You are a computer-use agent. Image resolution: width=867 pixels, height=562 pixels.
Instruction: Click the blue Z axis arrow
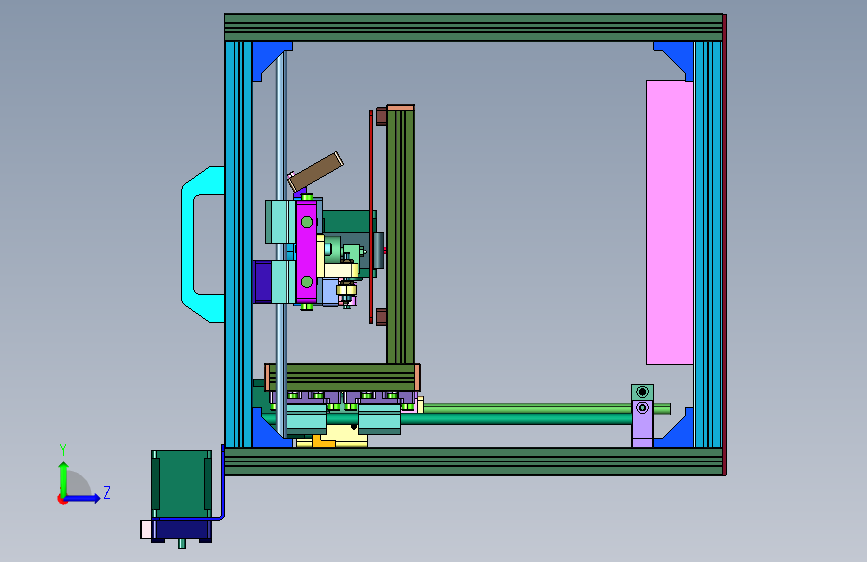pyautogui.click(x=83, y=498)
